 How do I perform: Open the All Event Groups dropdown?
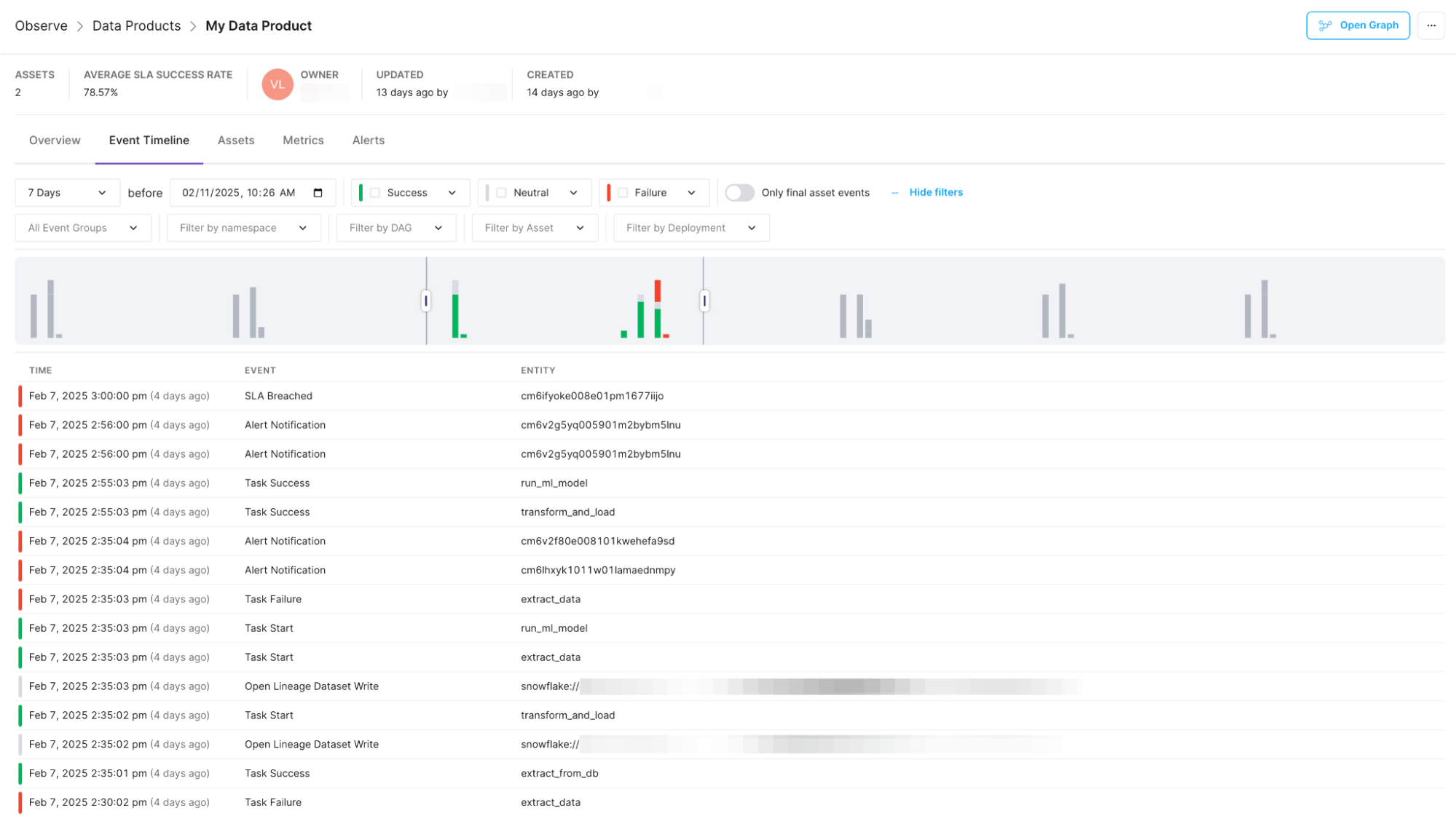[82, 228]
